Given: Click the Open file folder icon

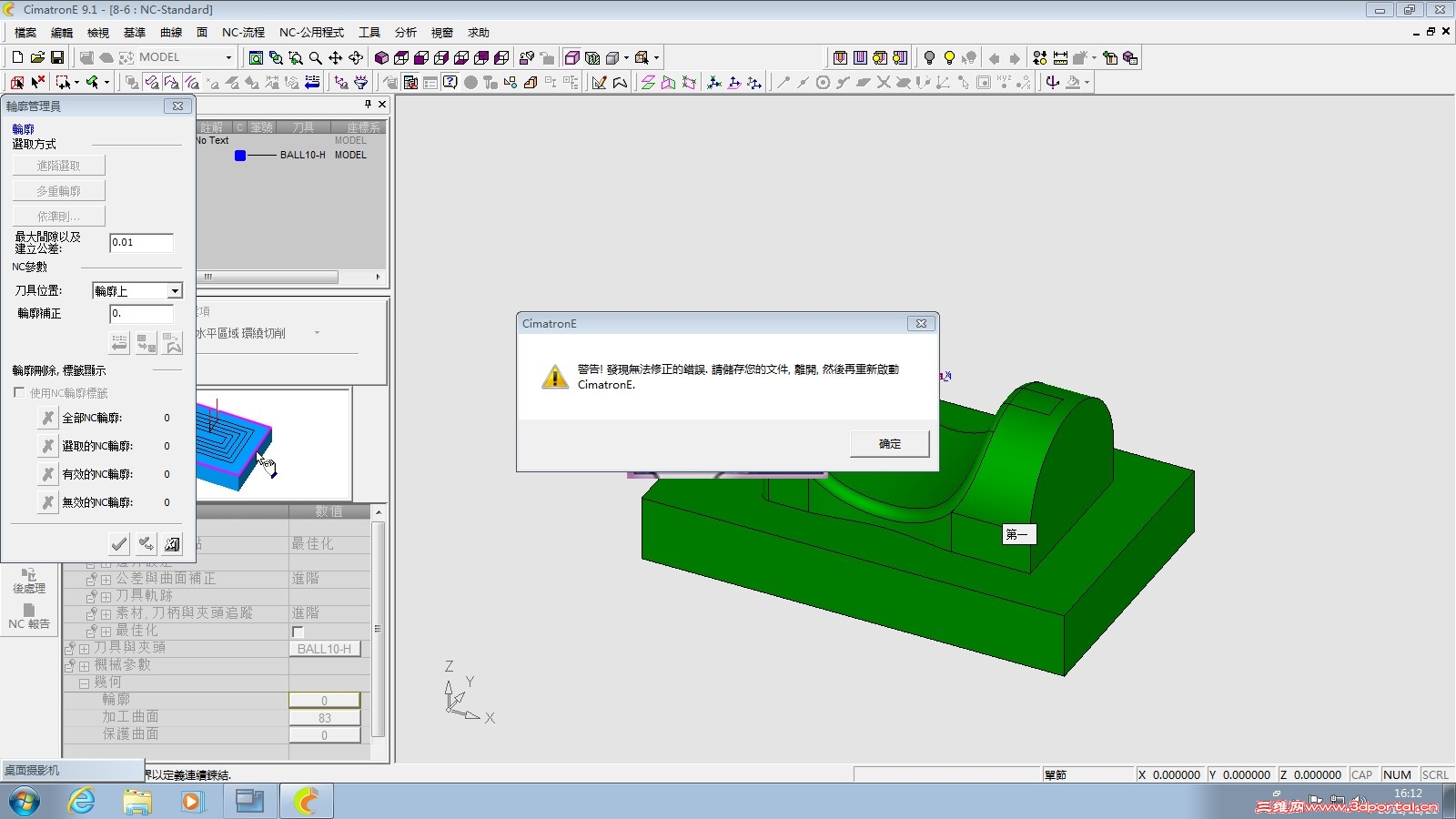Looking at the screenshot, I should coord(37,57).
